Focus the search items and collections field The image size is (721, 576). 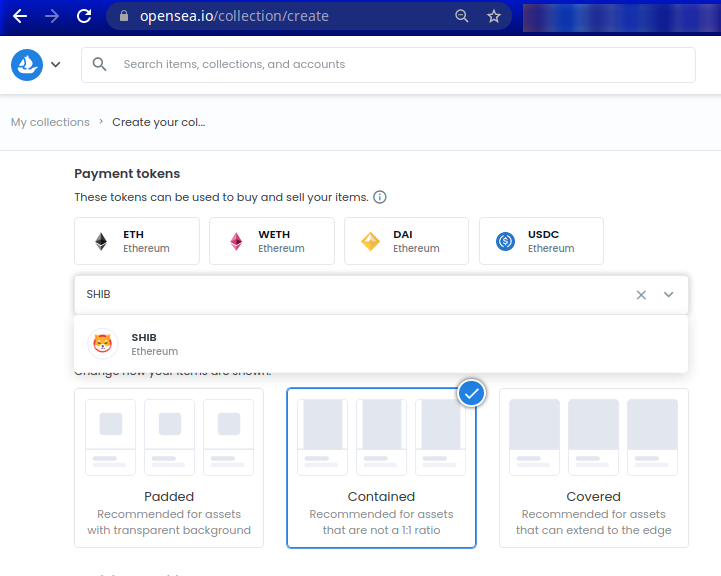388,65
